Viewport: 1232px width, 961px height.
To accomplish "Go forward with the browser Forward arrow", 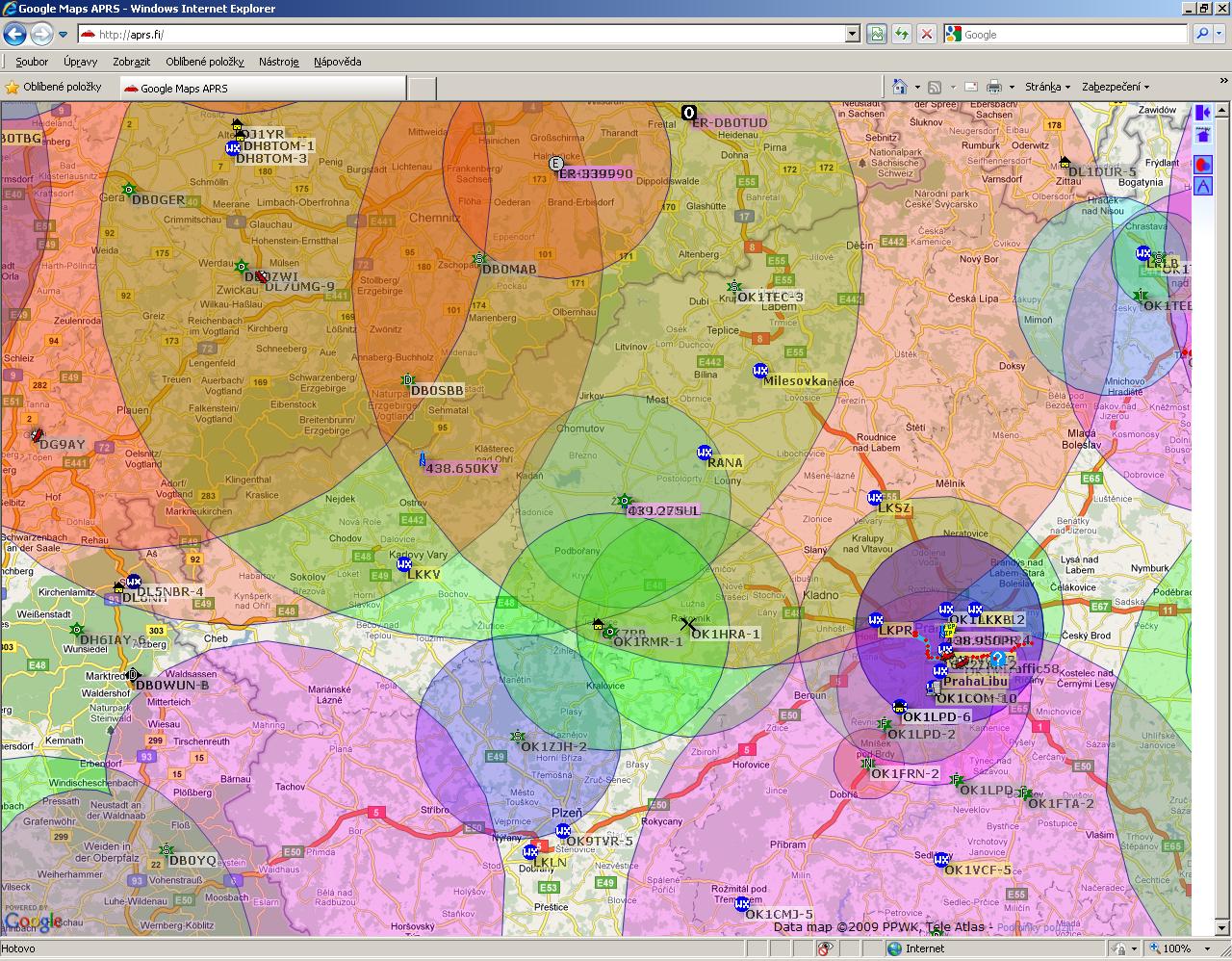I will (41, 35).
